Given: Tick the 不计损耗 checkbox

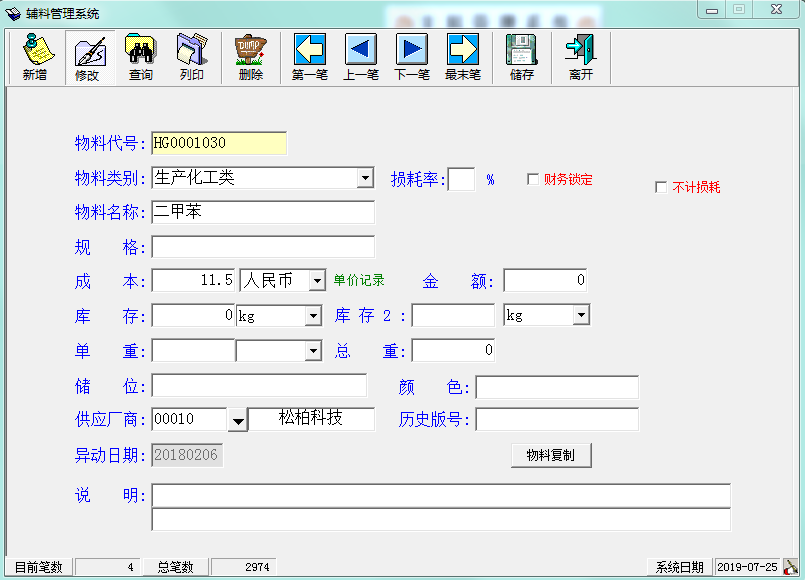Looking at the screenshot, I should 661,187.
